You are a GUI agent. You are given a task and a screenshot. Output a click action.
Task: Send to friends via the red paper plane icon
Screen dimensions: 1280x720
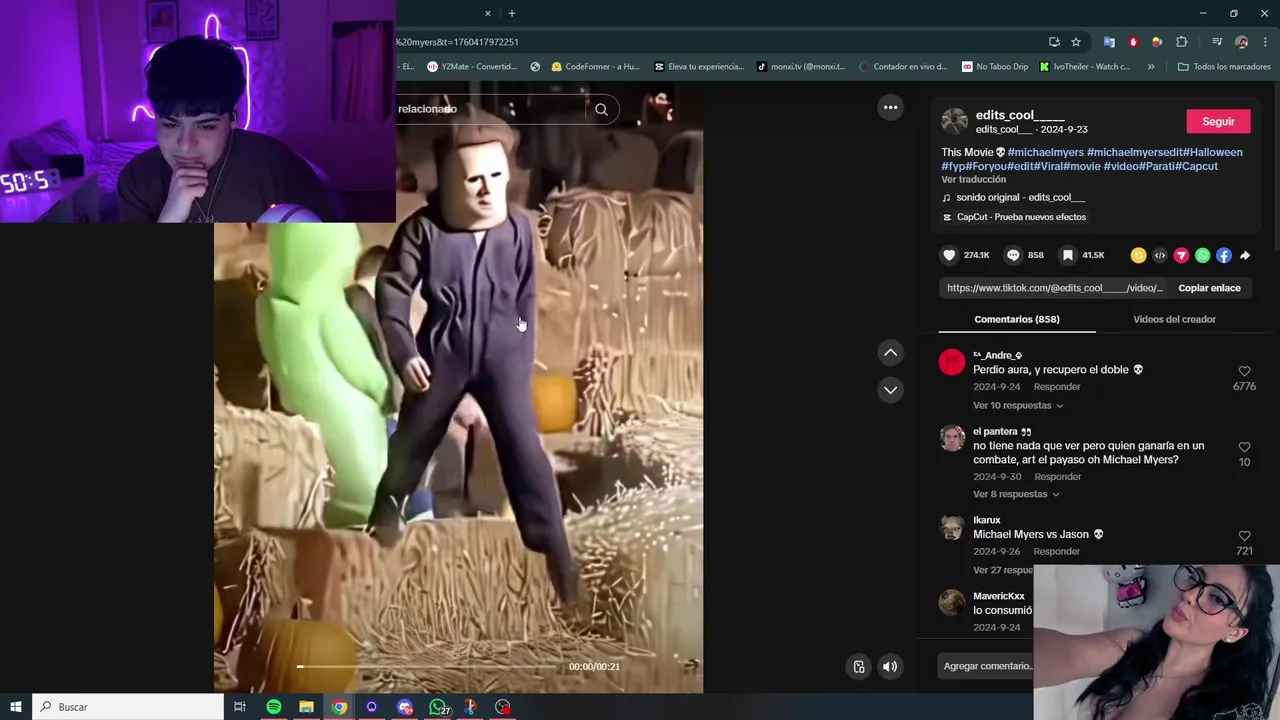(x=1181, y=255)
